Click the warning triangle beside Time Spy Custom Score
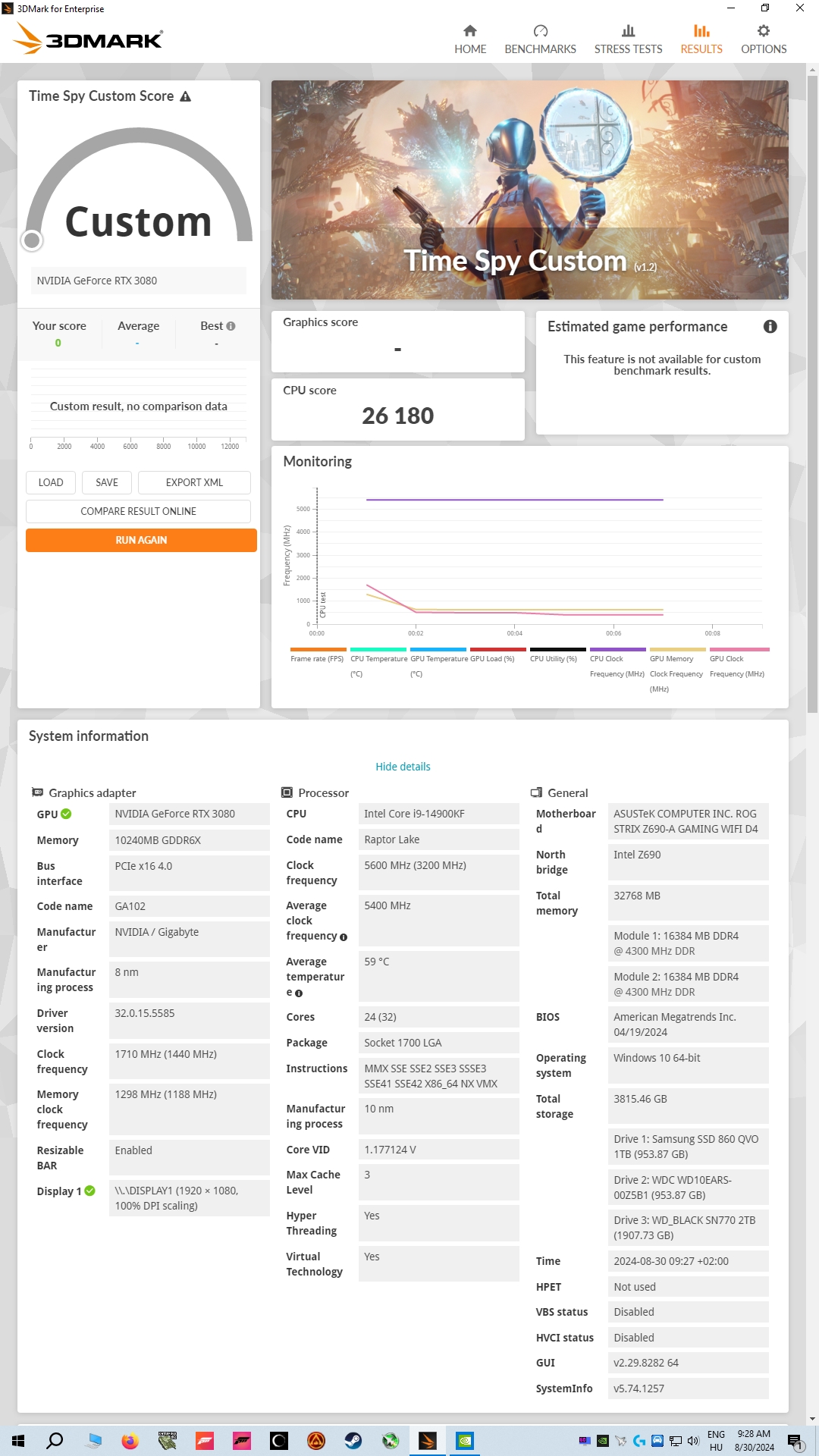The width and height of the screenshot is (819, 1456). tap(185, 96)
